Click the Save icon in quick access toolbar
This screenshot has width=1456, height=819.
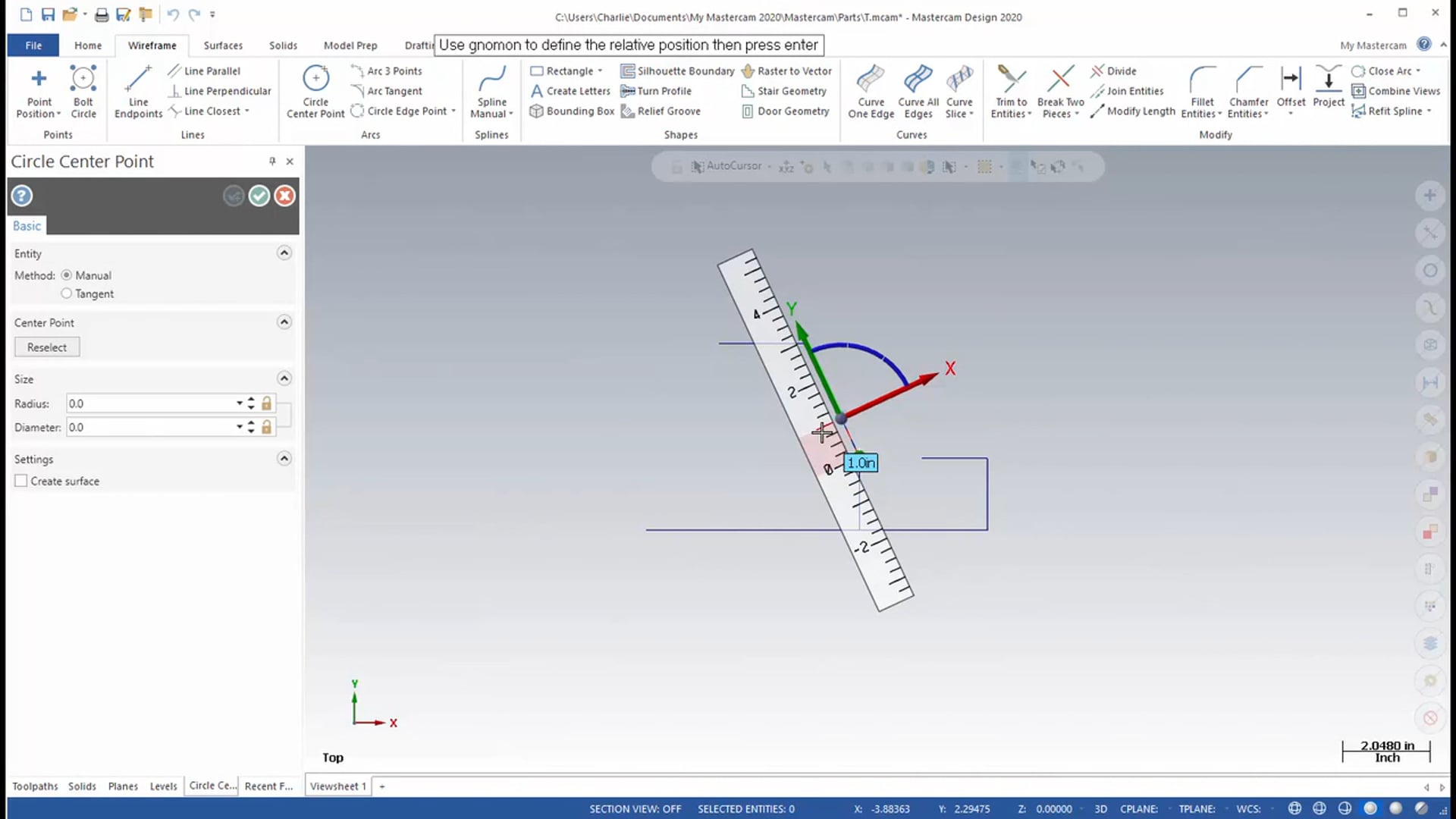pos(48,14)
